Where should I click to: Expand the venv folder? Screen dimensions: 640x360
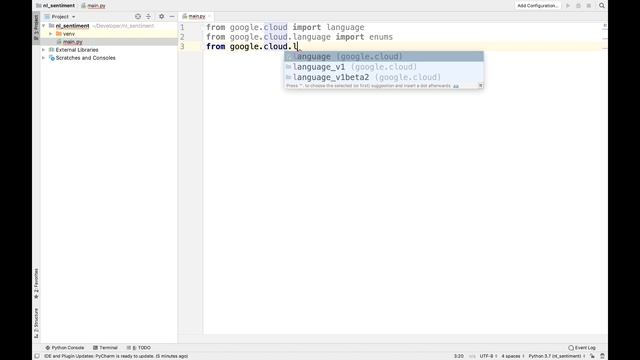pos(51,34)
